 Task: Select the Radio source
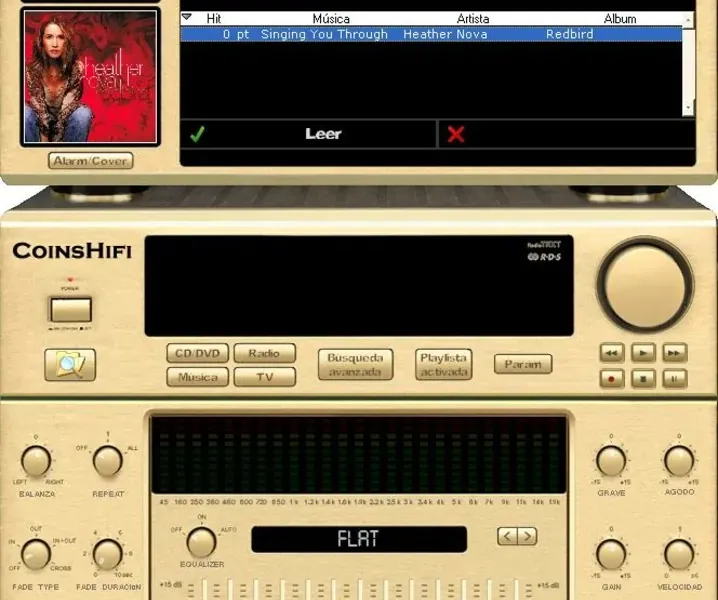[264, 353]
